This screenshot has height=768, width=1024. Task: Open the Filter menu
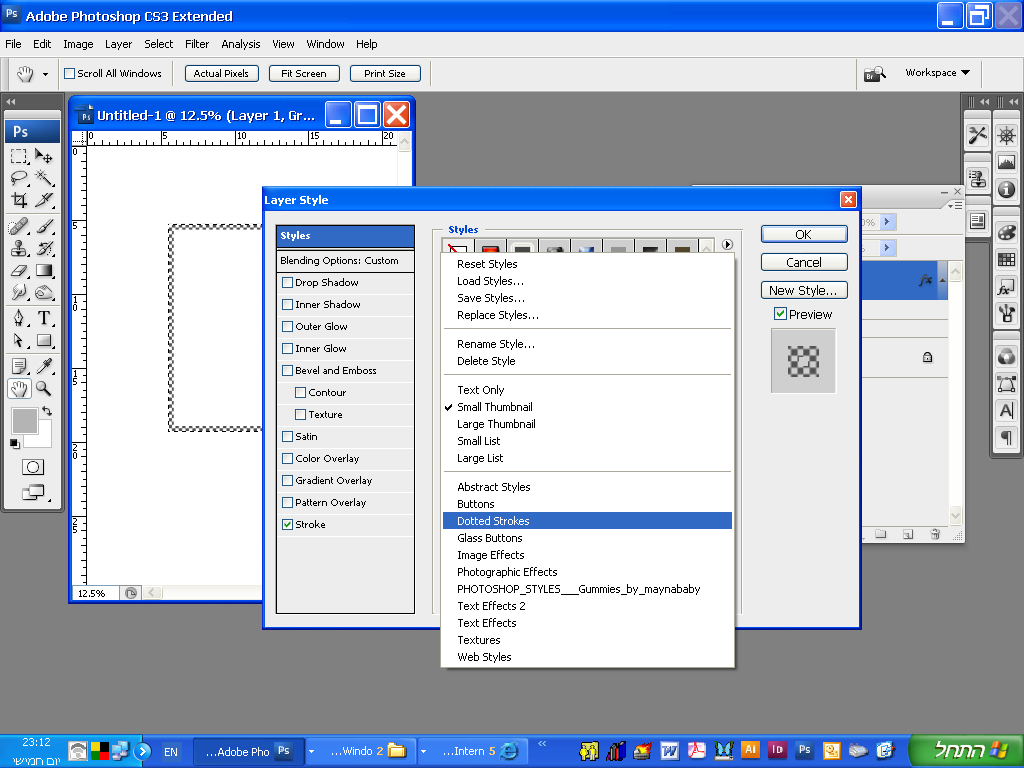tap(197, 44)
